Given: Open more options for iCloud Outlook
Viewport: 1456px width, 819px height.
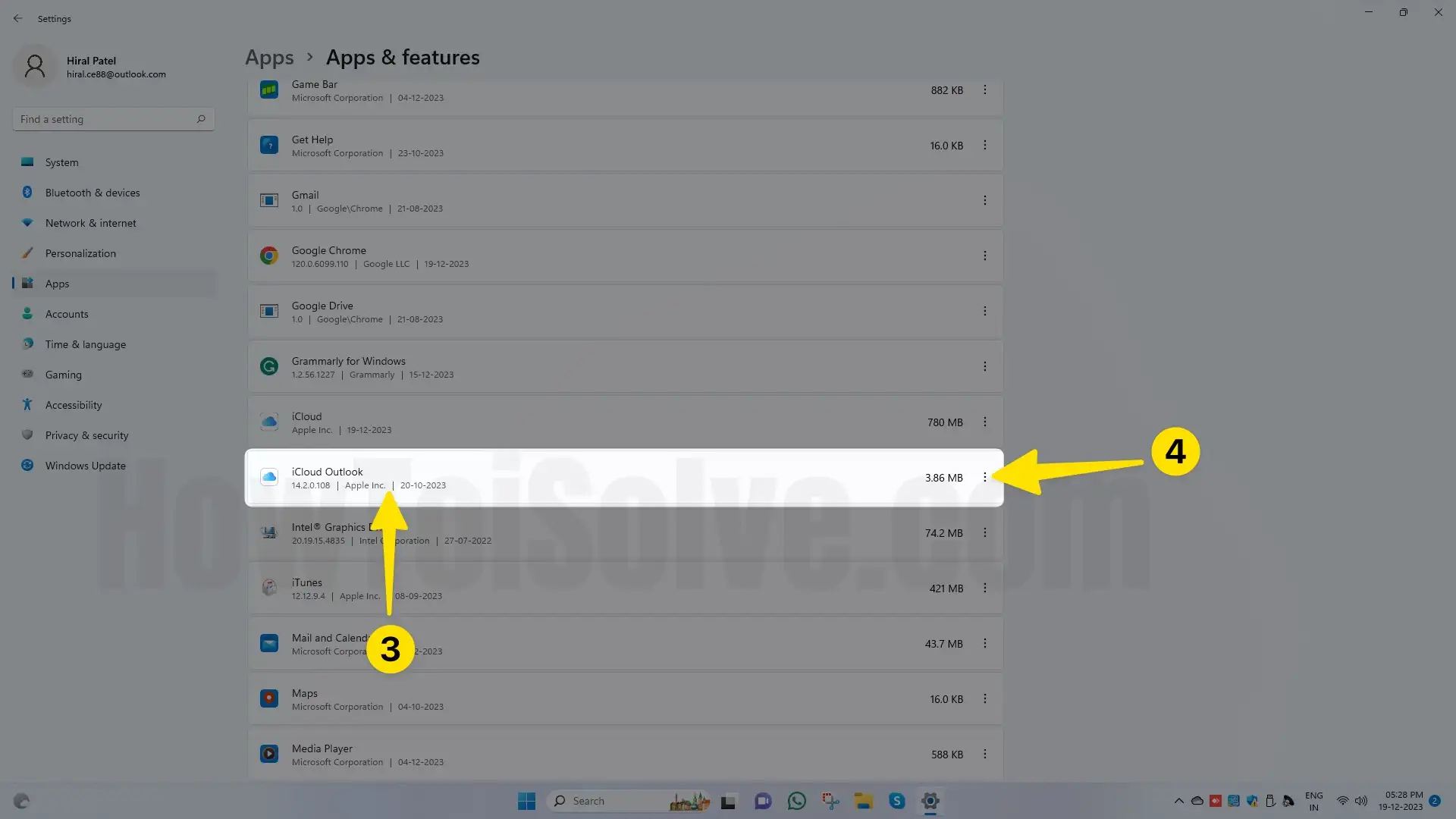Looking at the screenshot, I should click(984, 477).
